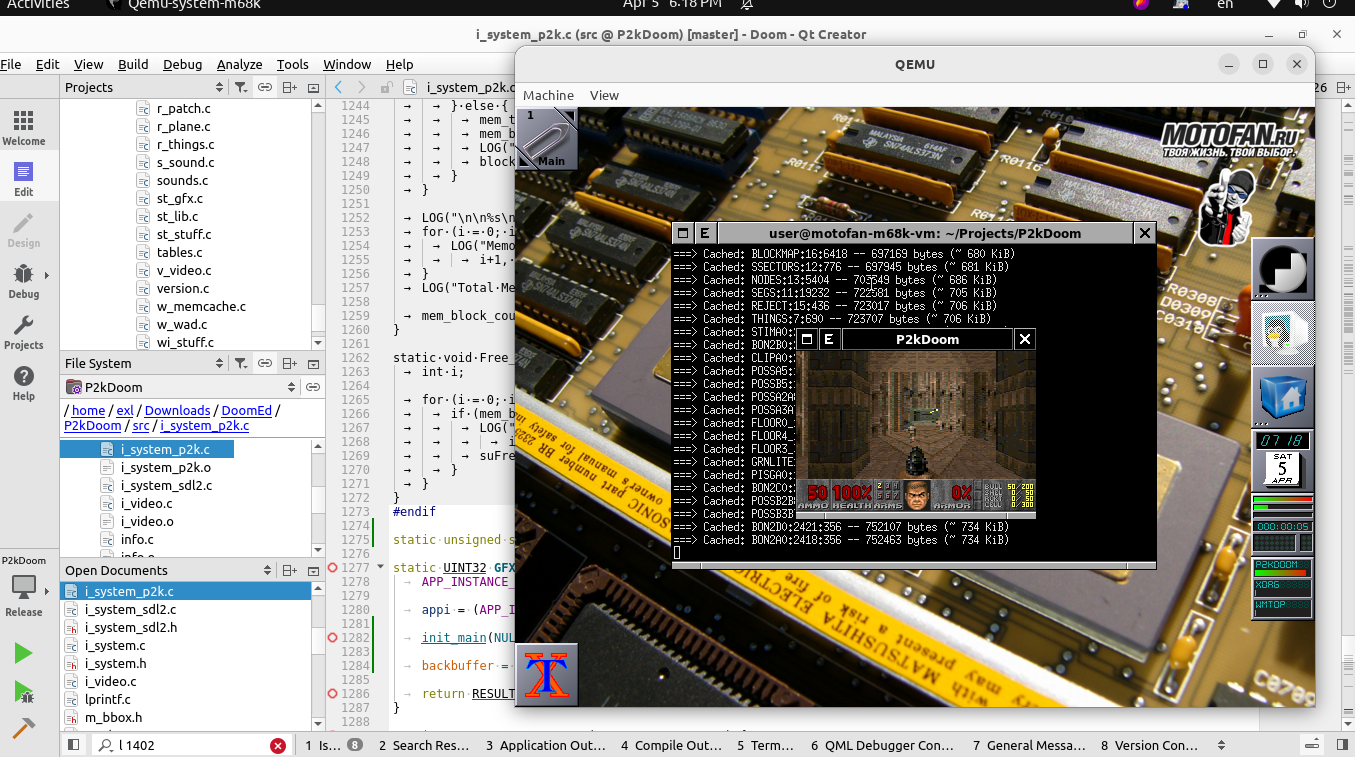
Task: Click the Main workspace clip icon
Action: tap(547, 139)
